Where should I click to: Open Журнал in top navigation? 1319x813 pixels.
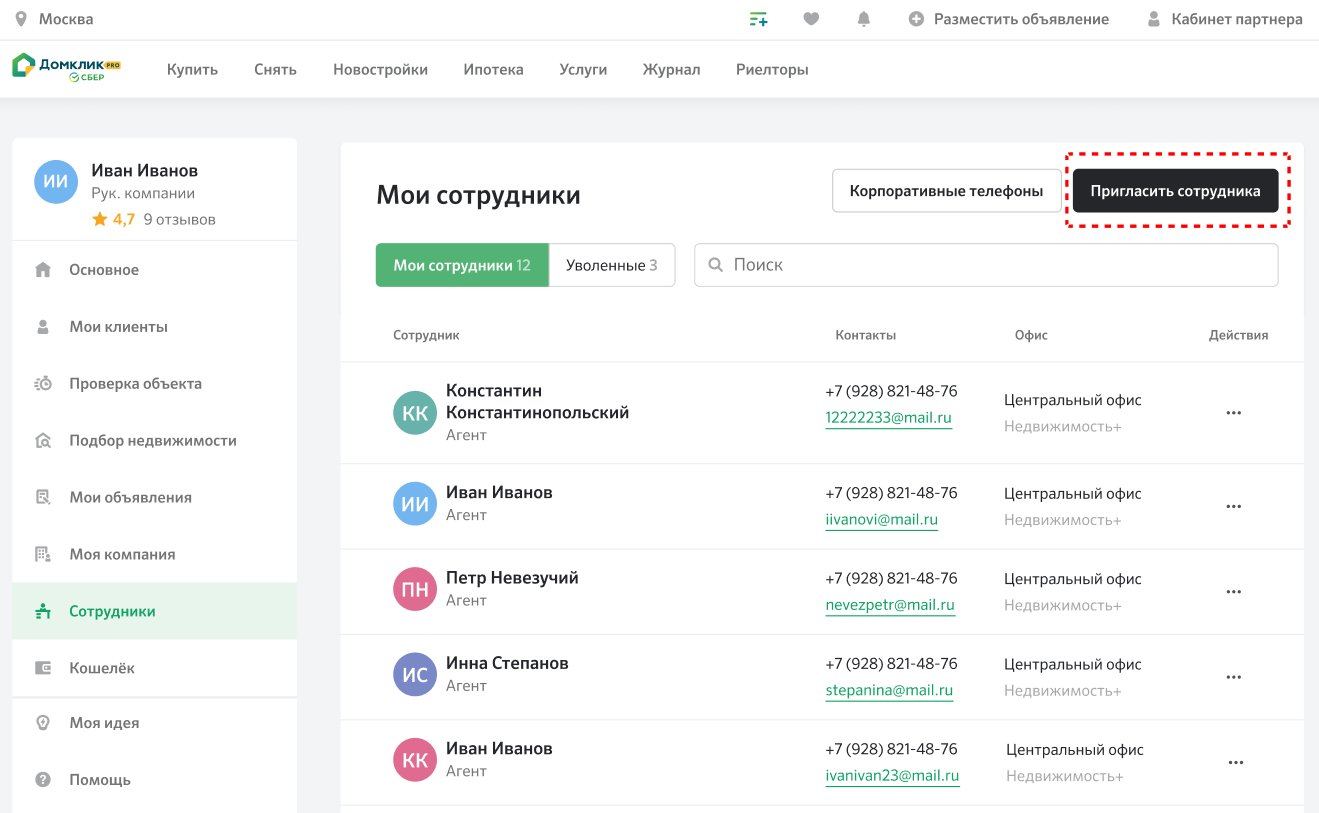[671, 69]
